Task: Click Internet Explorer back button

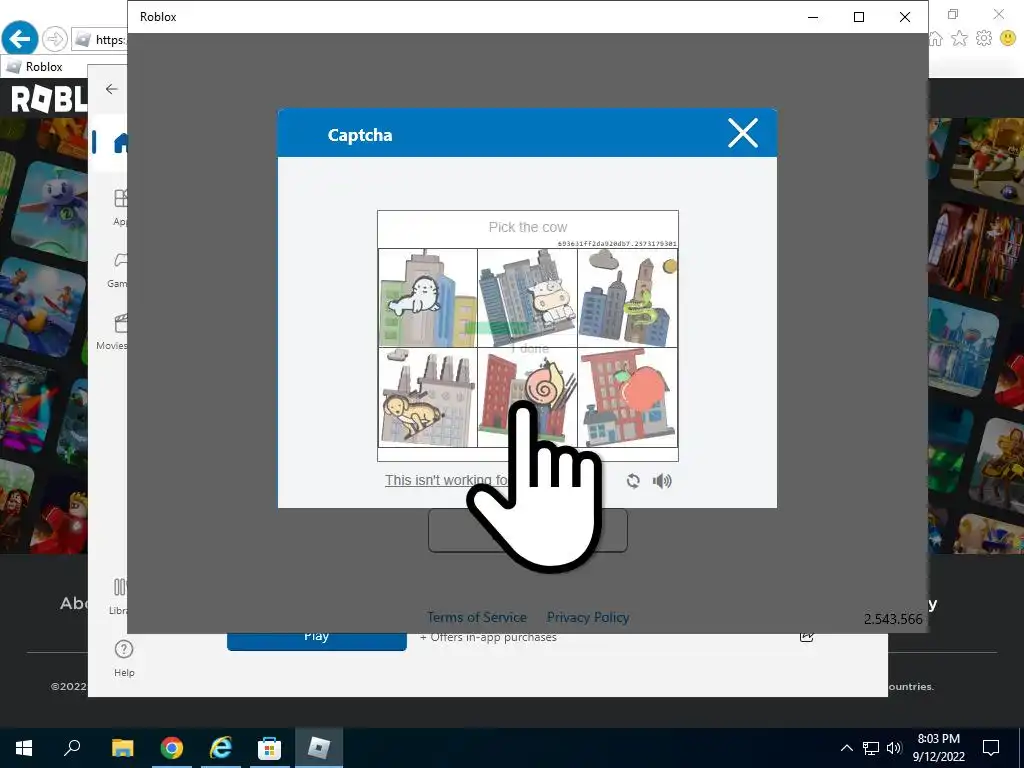Action: (x=20, y=39)
